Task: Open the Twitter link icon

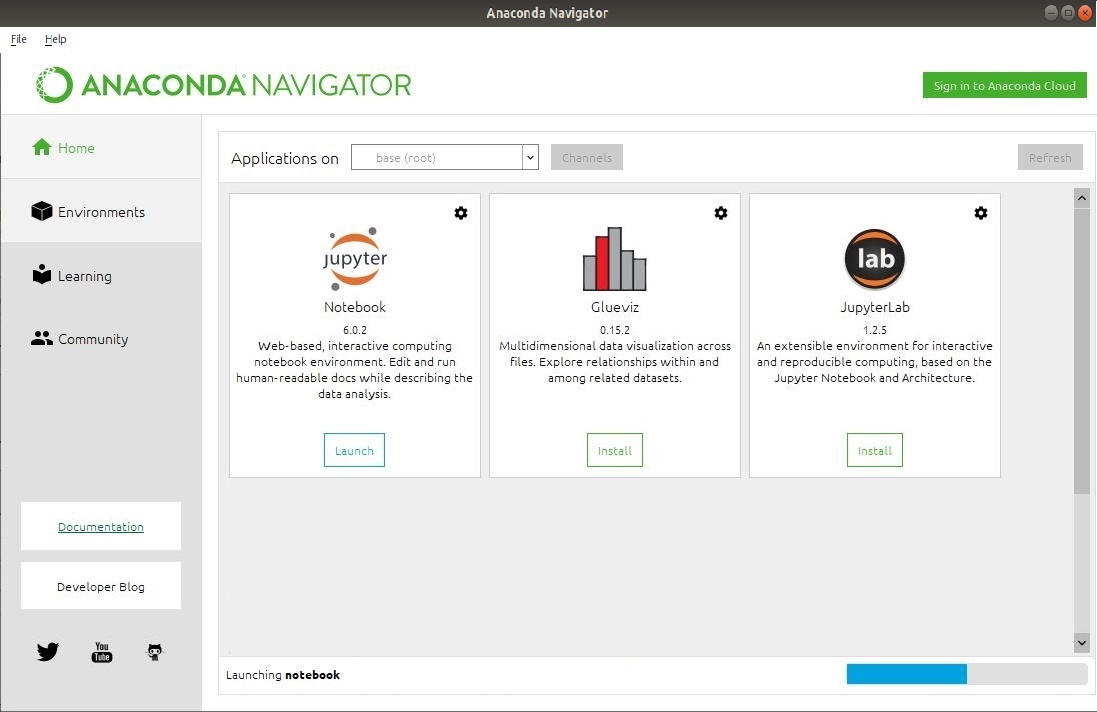Action: tap(48, 652)
